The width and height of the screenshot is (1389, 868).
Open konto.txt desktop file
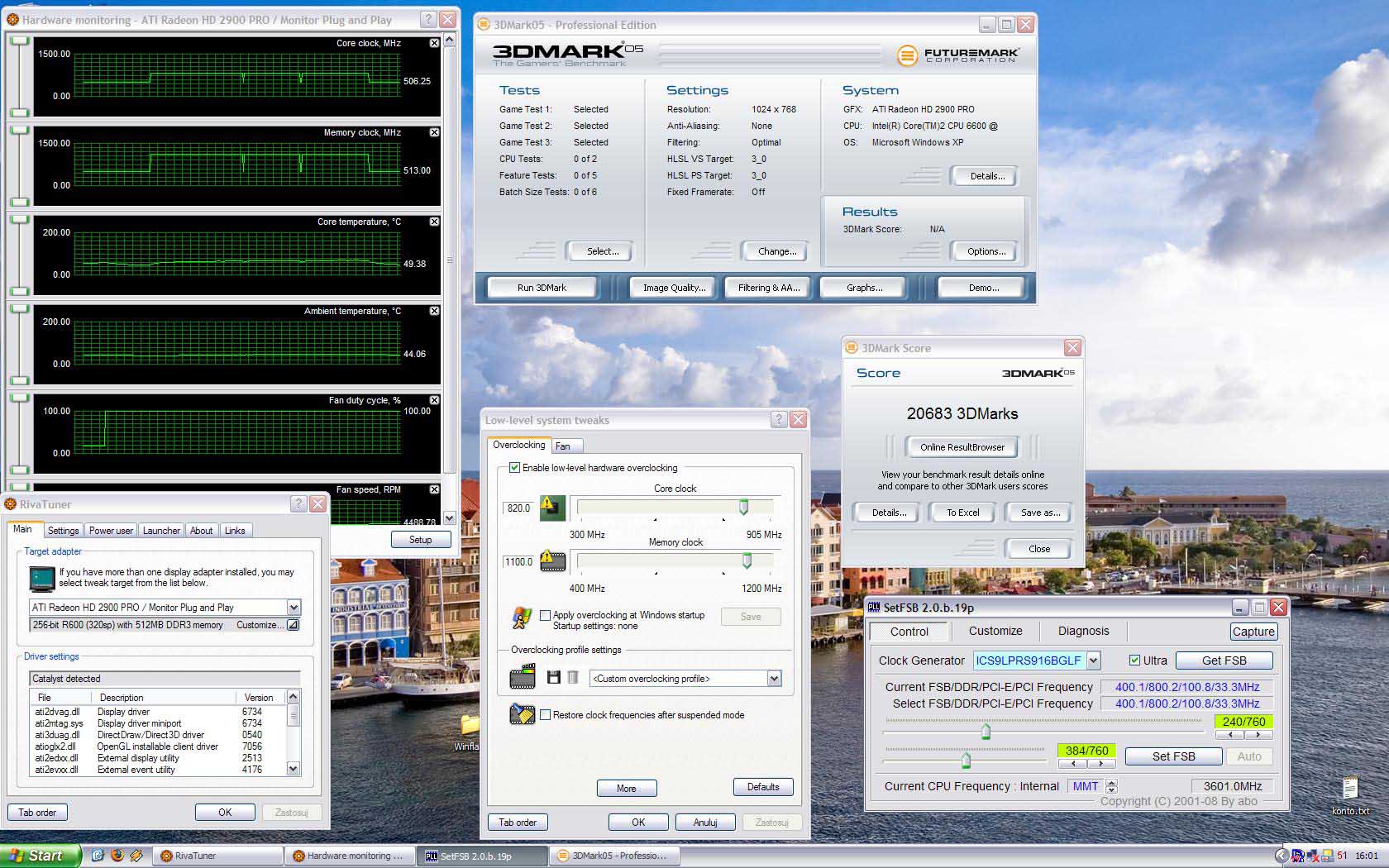pyautogui.click(x=1350, y=795)
